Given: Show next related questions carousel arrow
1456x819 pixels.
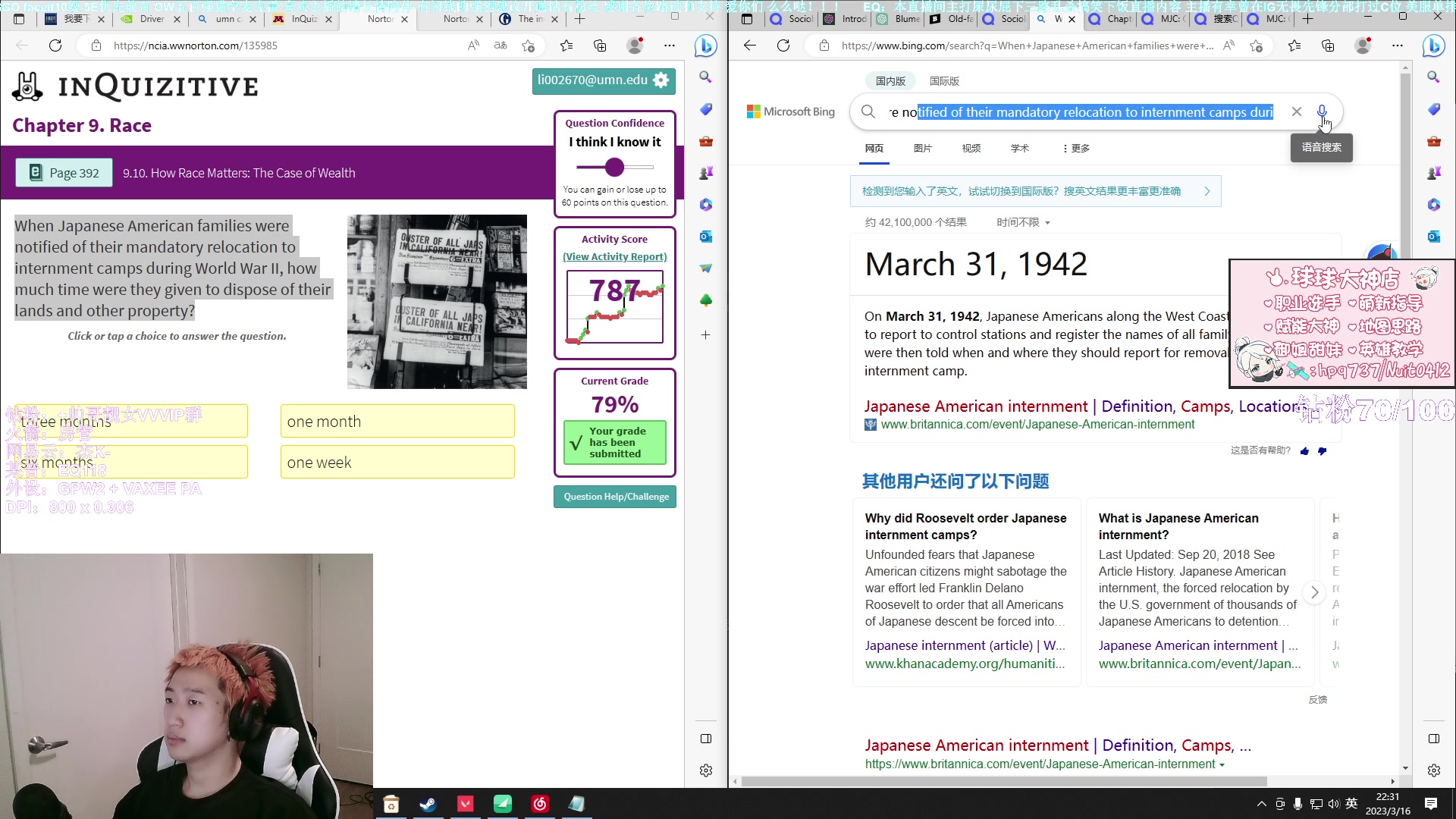Looking at the screenshot, I should click(1314, 591).
